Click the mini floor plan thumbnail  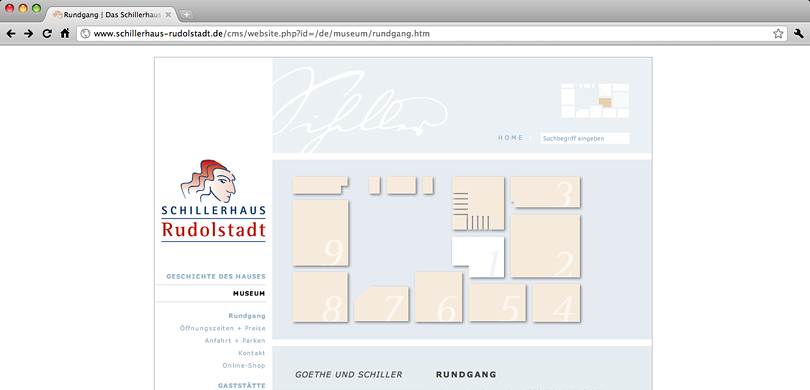(x=595, y=100)
